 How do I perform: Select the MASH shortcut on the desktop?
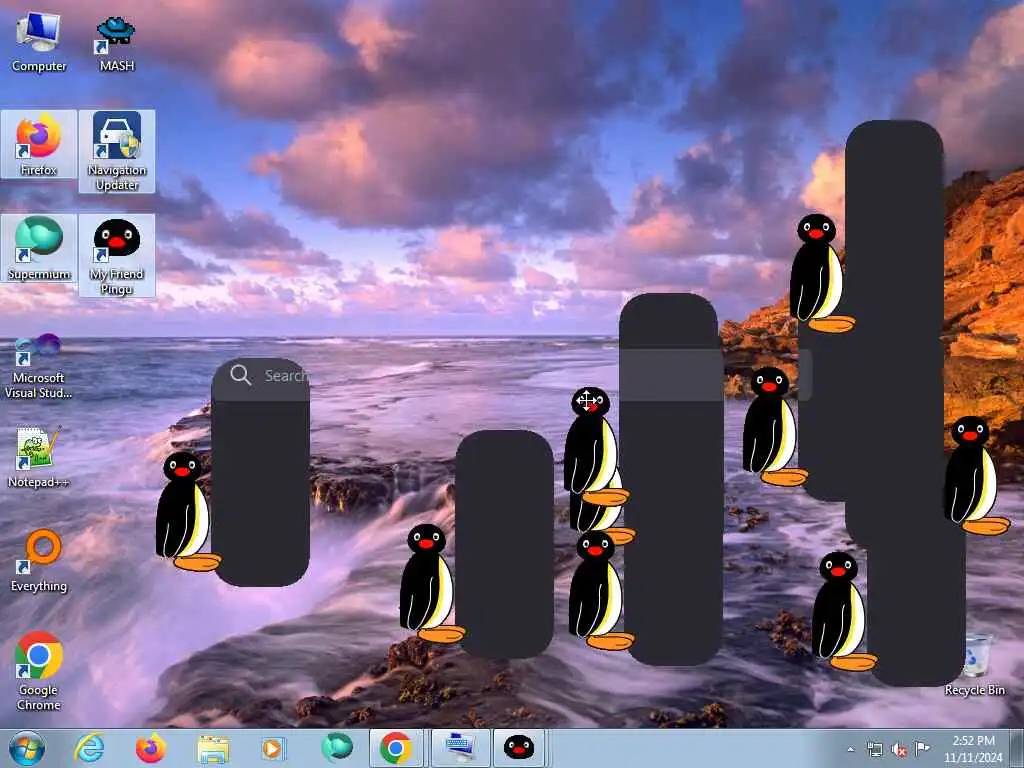116,40
